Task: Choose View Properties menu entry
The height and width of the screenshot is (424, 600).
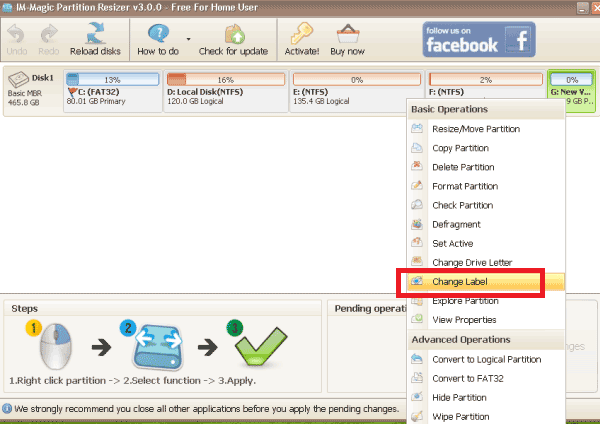Action: pyautogui.click(x=486, y=320)
